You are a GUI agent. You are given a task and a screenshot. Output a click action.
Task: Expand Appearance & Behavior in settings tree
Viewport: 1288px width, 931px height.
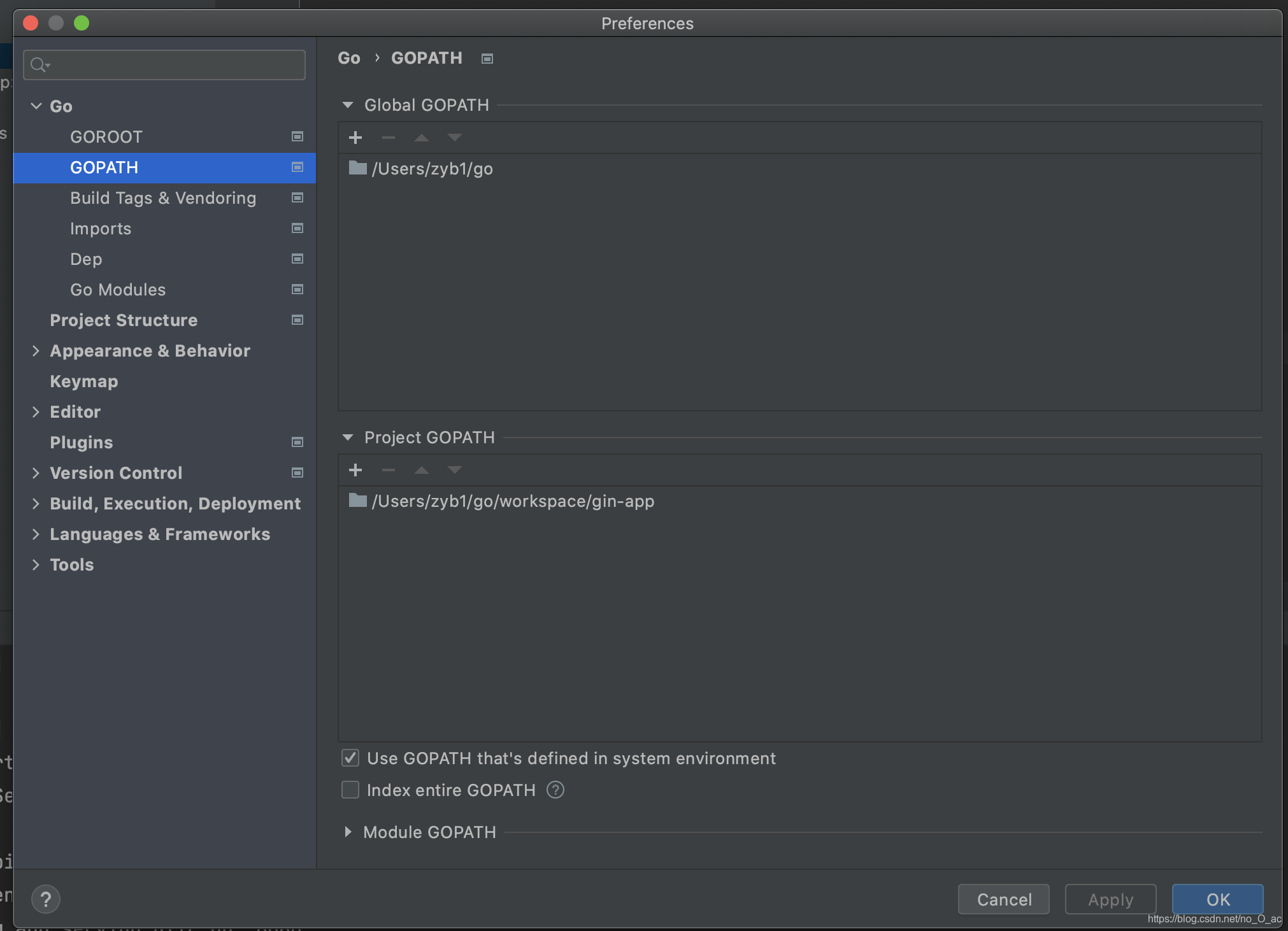pyautogui.click(x=36, y=351)
